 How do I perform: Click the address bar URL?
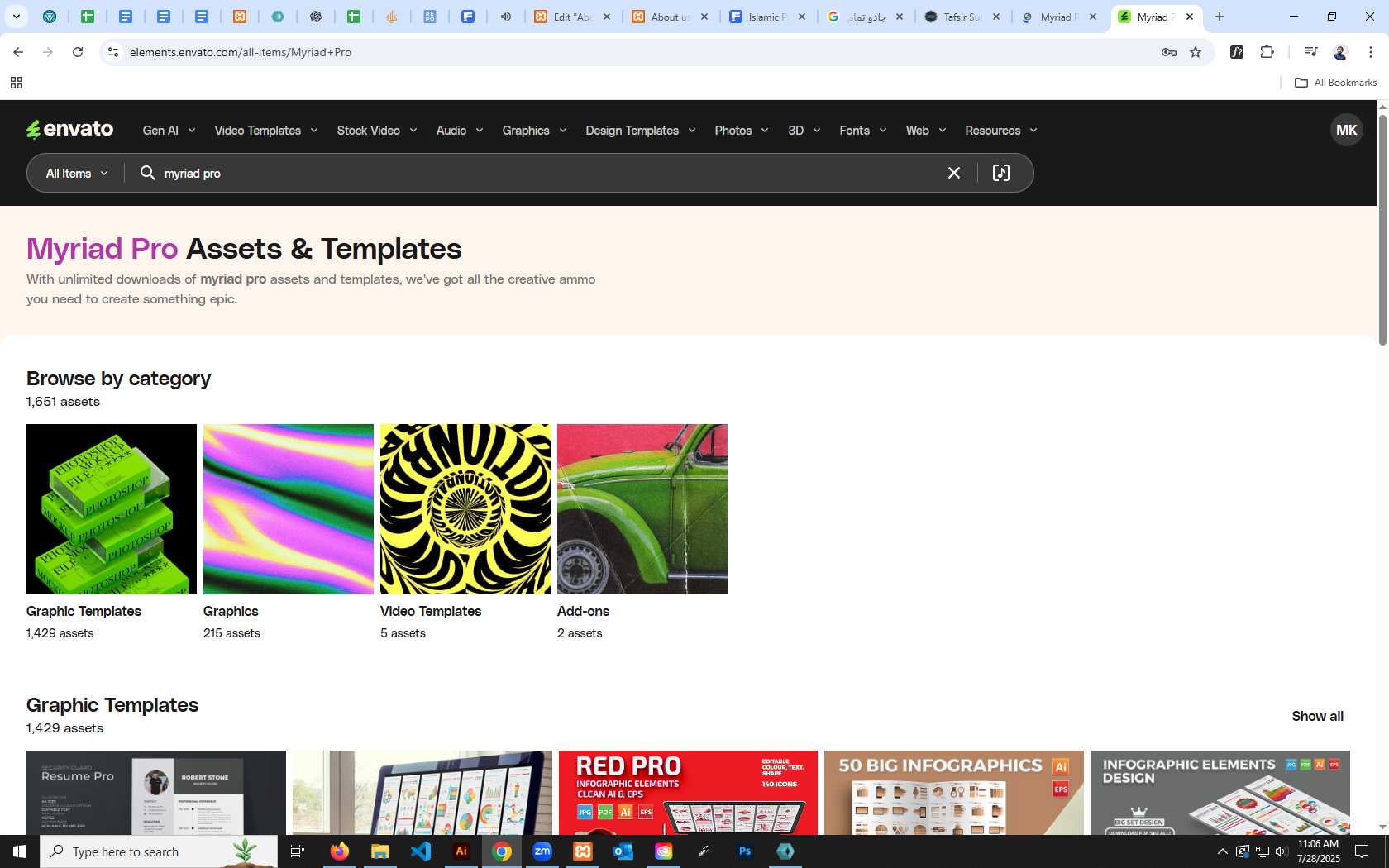(x=241, y=52)
